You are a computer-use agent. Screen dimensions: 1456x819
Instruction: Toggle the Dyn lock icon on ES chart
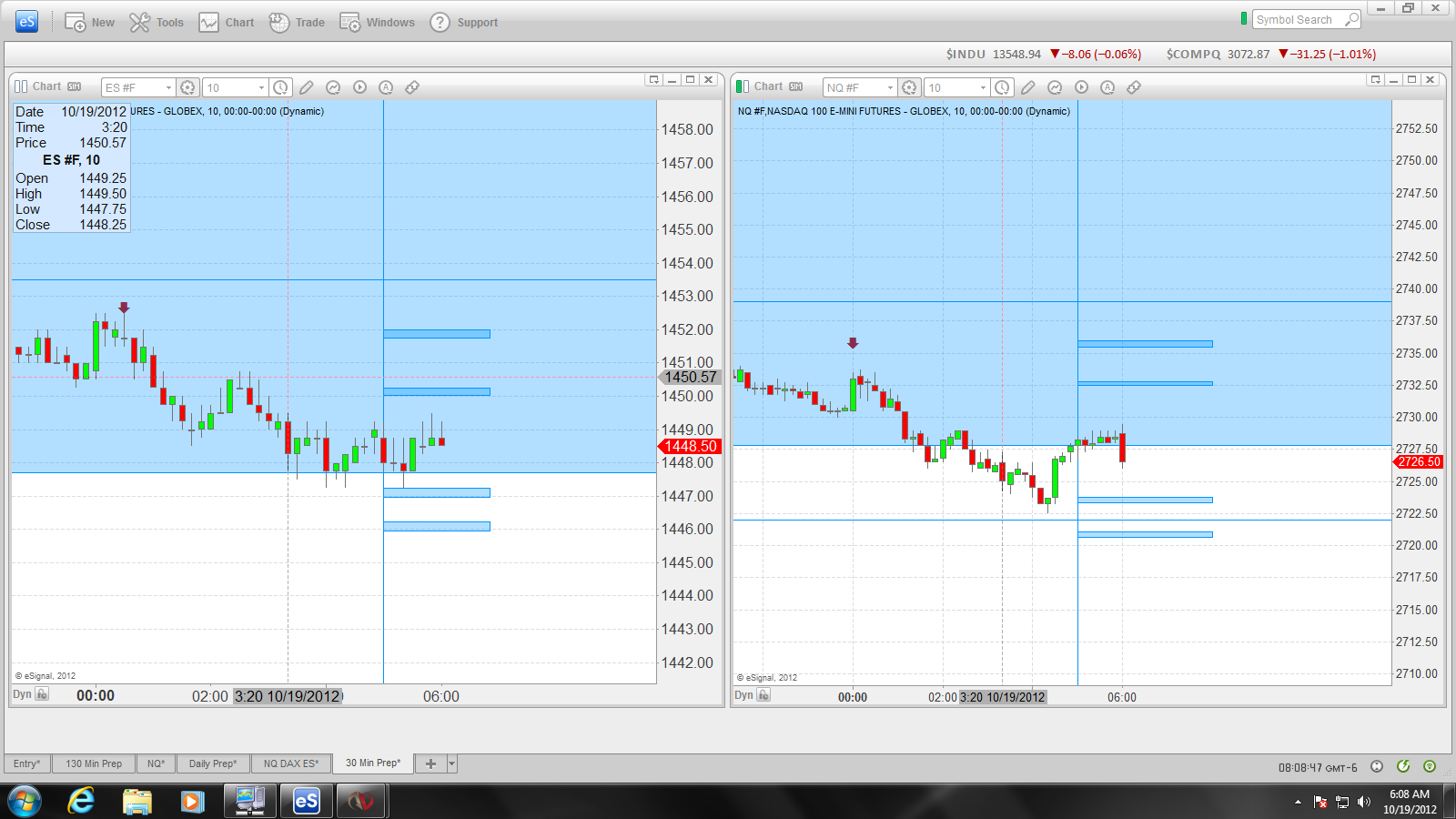tap(42, 694)
